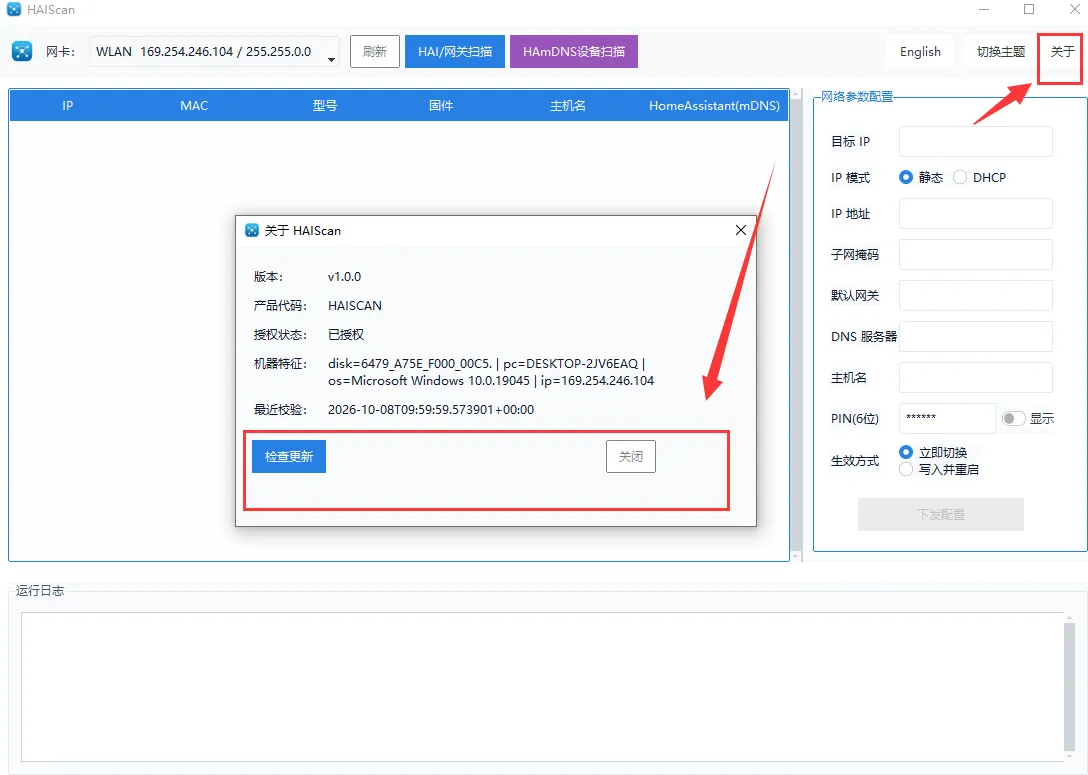
Task: Open the 网卡 WLAN adapter dropdown
Action: point(214,52)
